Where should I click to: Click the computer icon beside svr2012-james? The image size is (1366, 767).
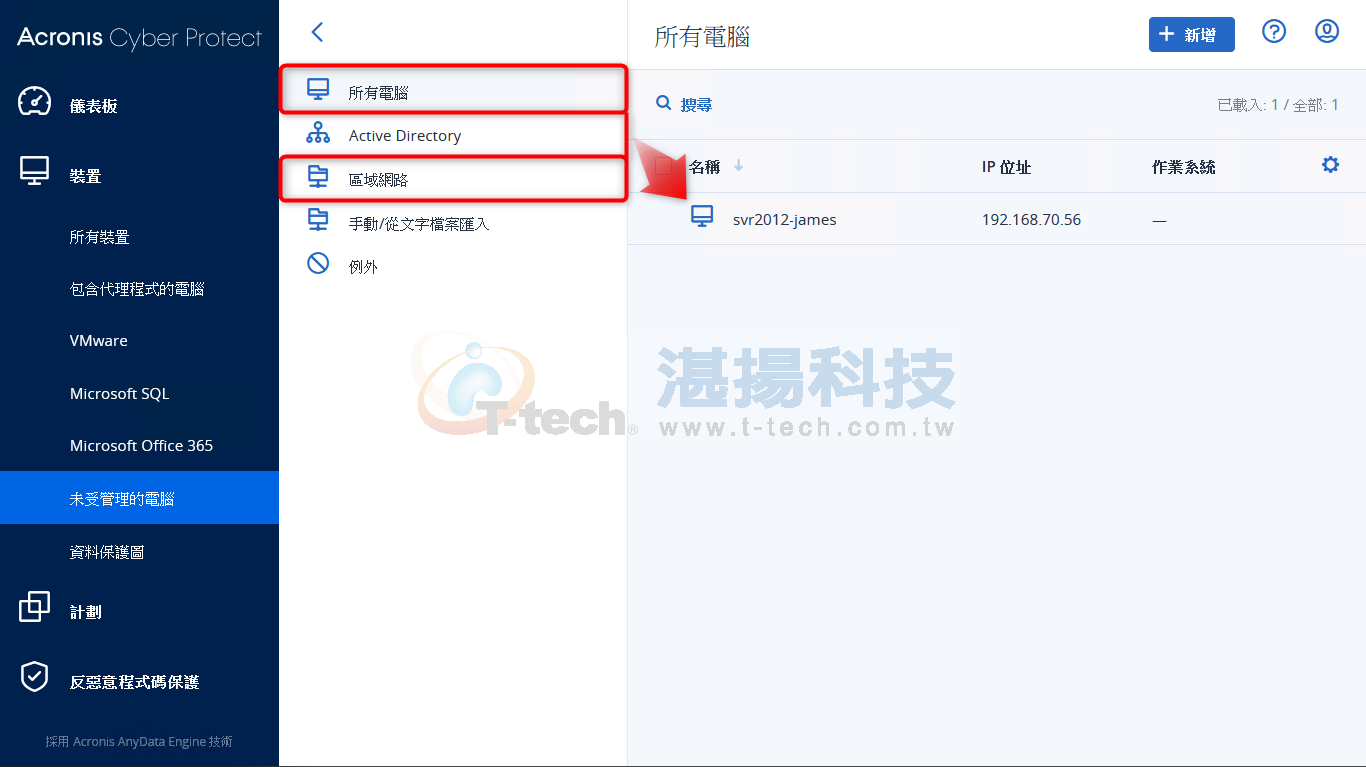pyautogui.click(x=703, y=217)
